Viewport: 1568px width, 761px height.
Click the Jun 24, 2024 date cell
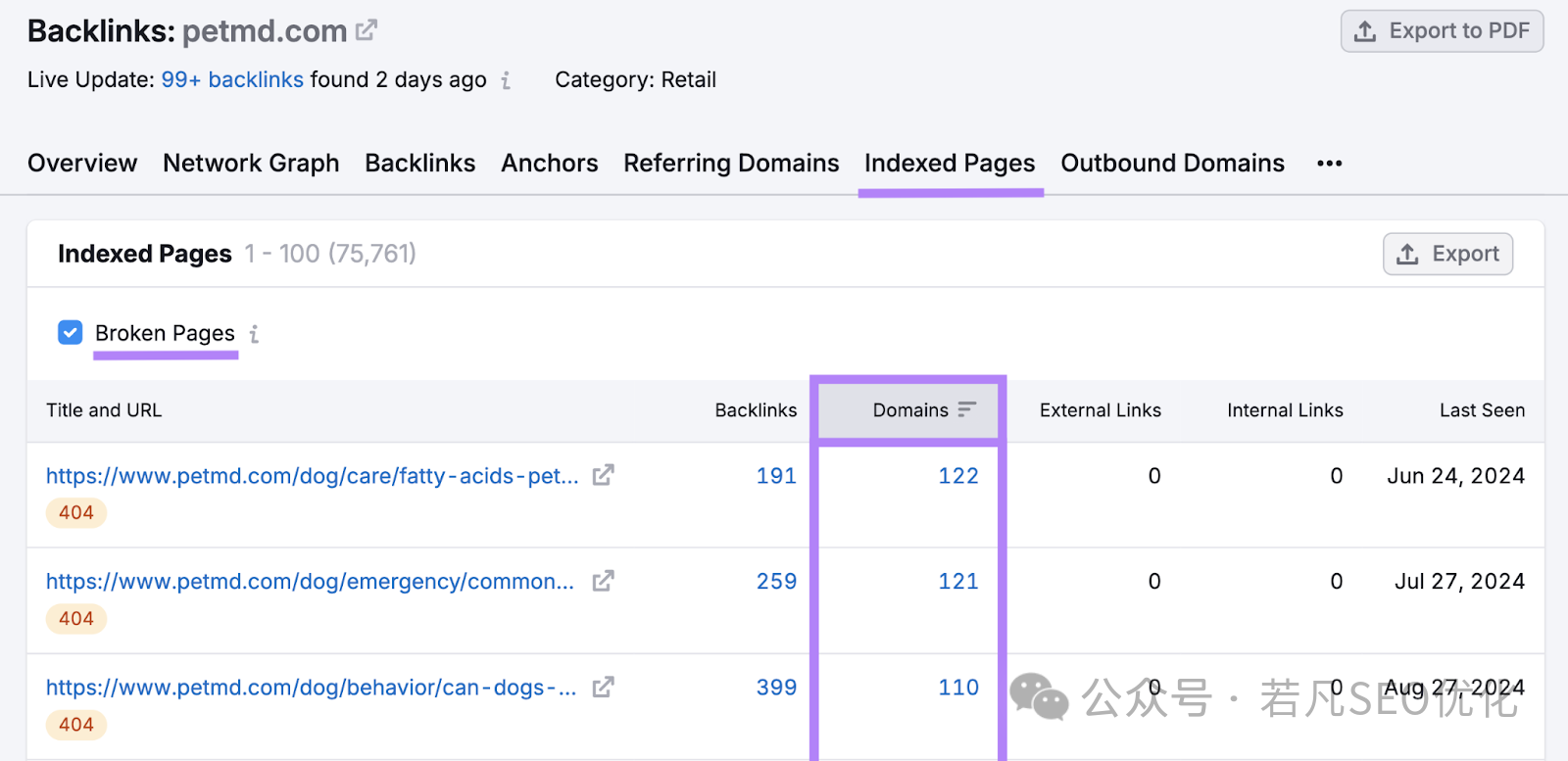pos(1455,476)
